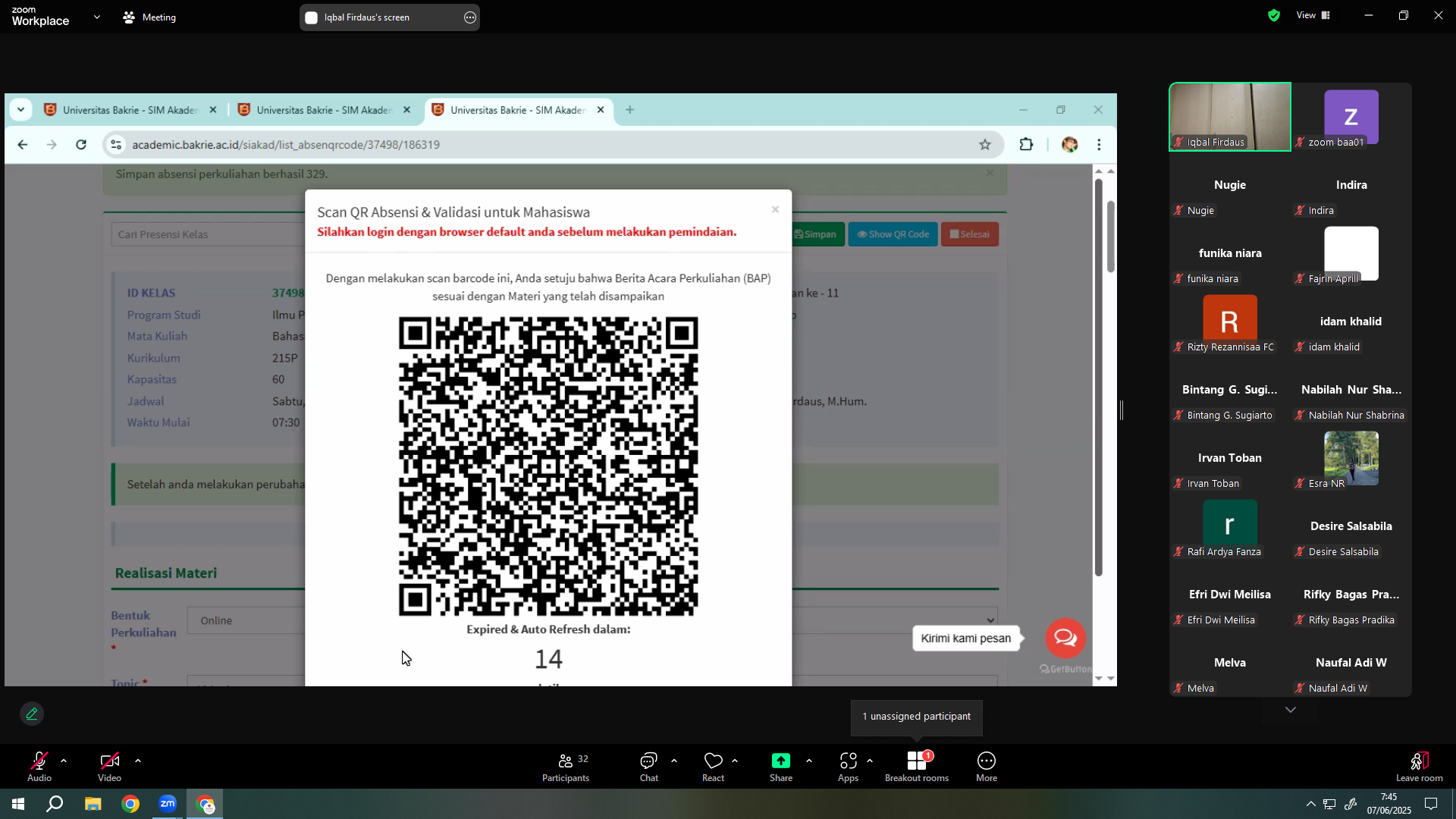The width and height of the screenshot is (1456, 819).
Task: Open the Zoom Workplace dropdown arrow
Action: 97,17
